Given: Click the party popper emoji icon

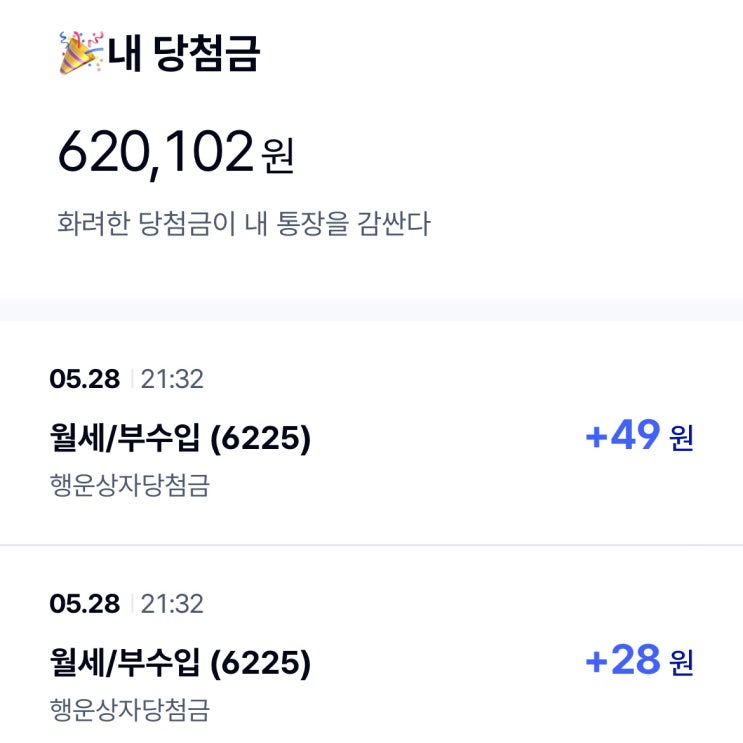Looking at the screenshot, I should point(79,53).
